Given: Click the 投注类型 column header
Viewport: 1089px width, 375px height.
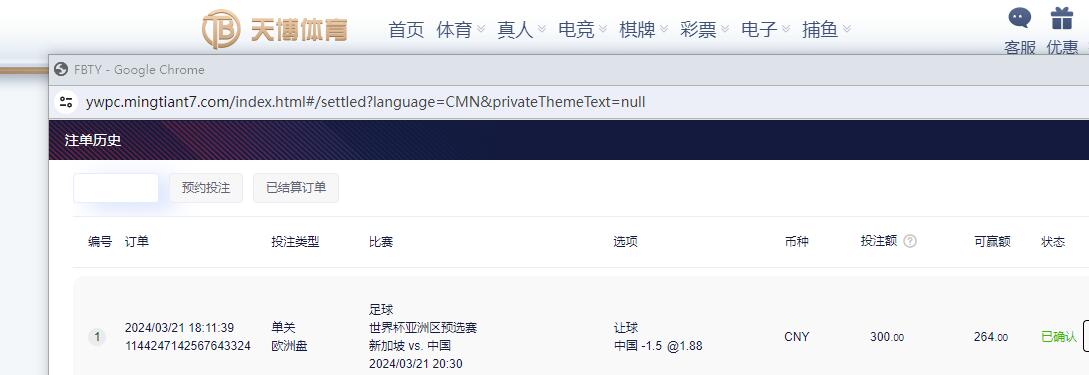Looking at the screenshot, I should pos(295,242).
